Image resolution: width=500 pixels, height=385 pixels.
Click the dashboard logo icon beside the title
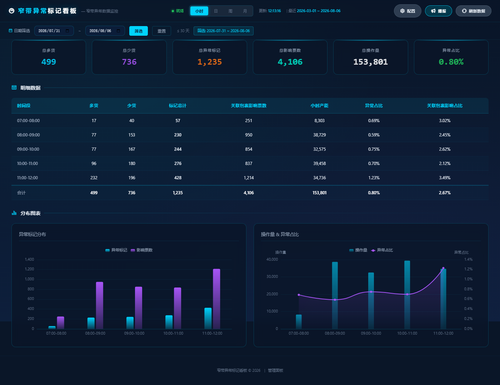pos(11,11)
